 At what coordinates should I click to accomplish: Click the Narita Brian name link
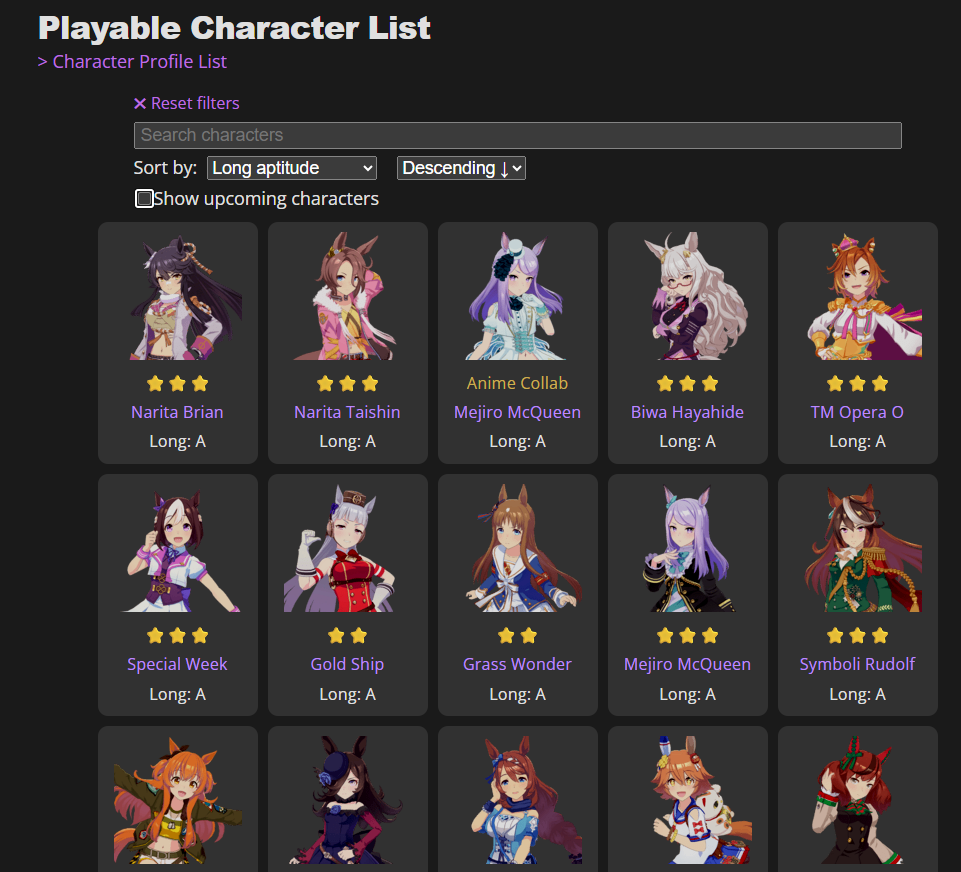point(177,412)
